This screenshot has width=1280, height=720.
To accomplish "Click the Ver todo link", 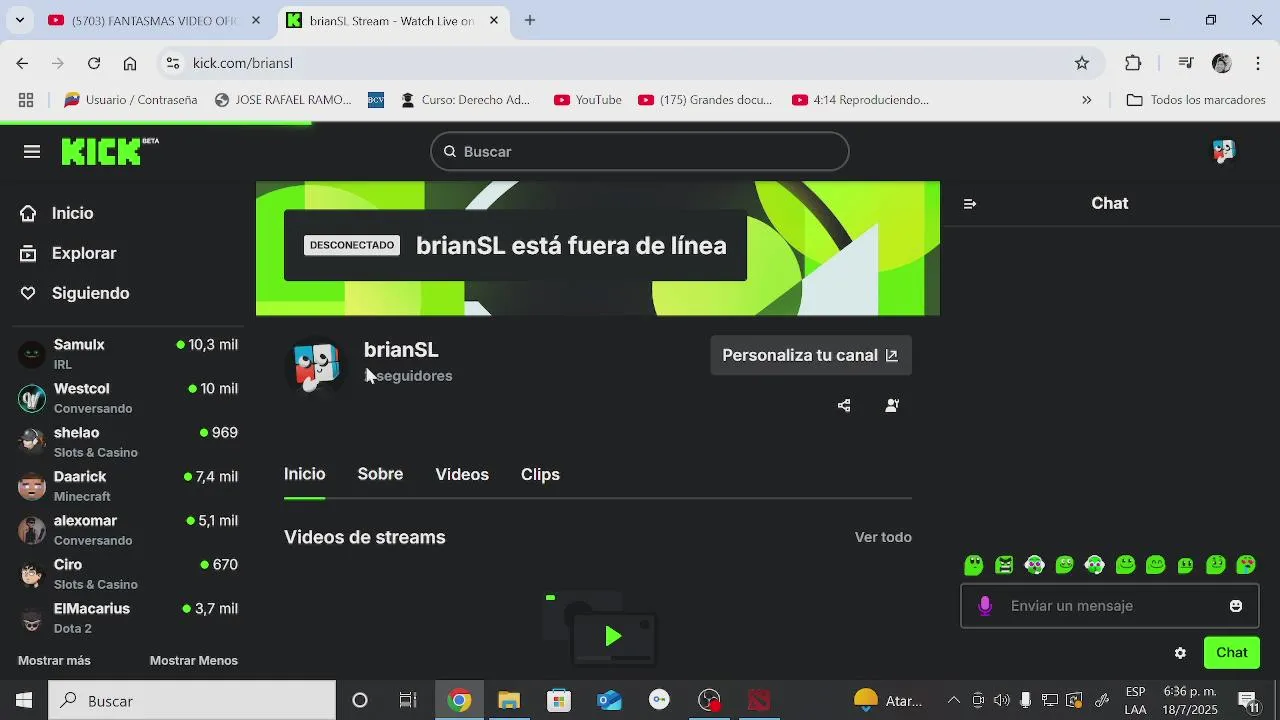I will (x=883, y=537).
